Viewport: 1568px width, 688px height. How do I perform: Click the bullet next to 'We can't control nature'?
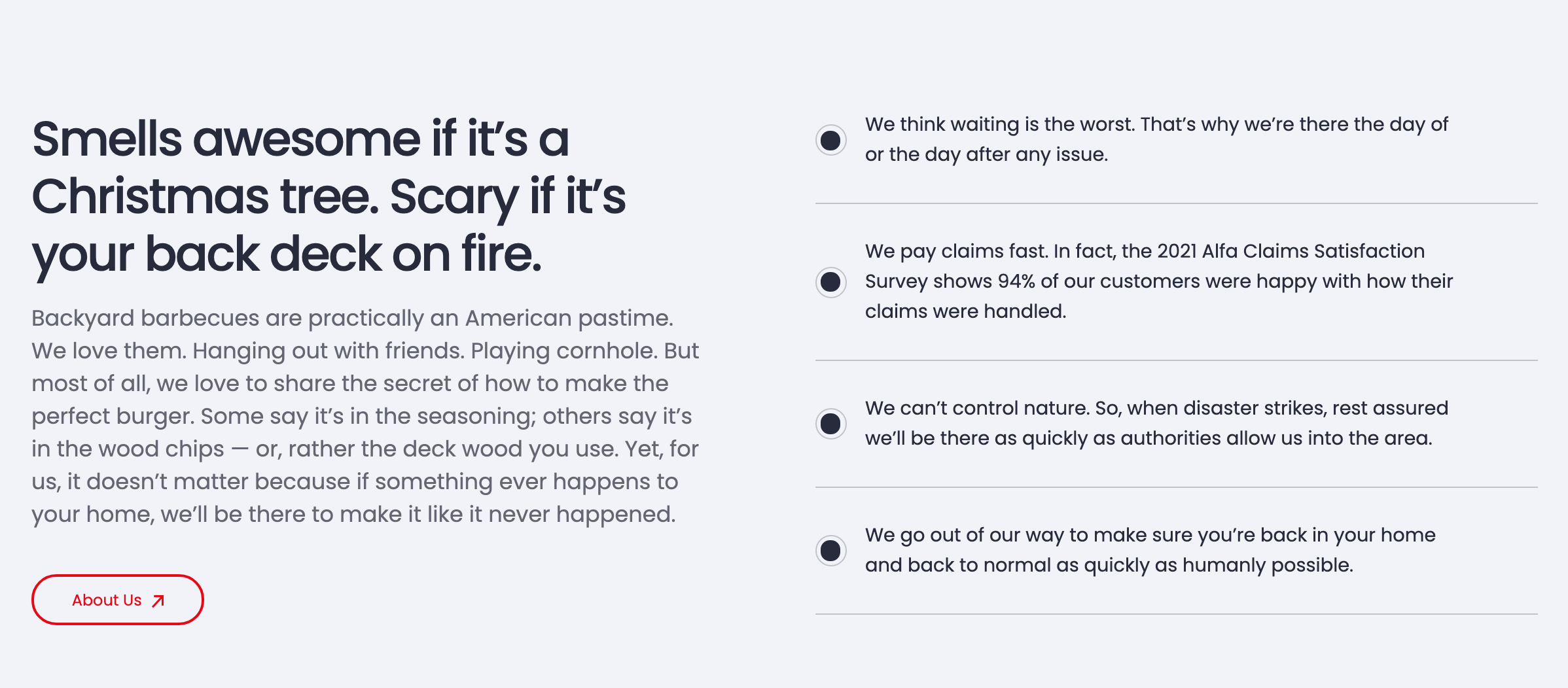(x=830, y=423)
